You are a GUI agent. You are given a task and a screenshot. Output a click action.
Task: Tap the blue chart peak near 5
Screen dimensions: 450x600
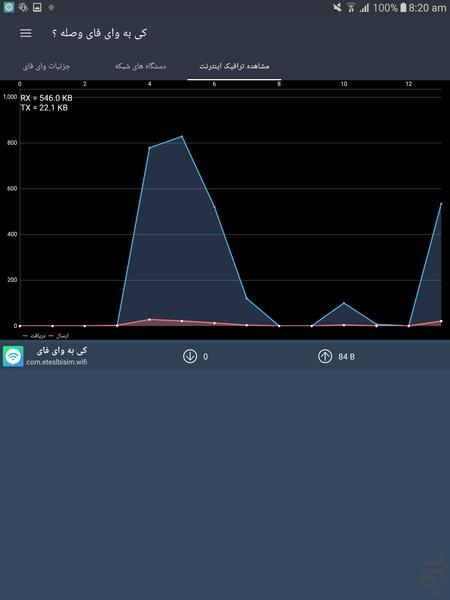click(x=182, y=136)
